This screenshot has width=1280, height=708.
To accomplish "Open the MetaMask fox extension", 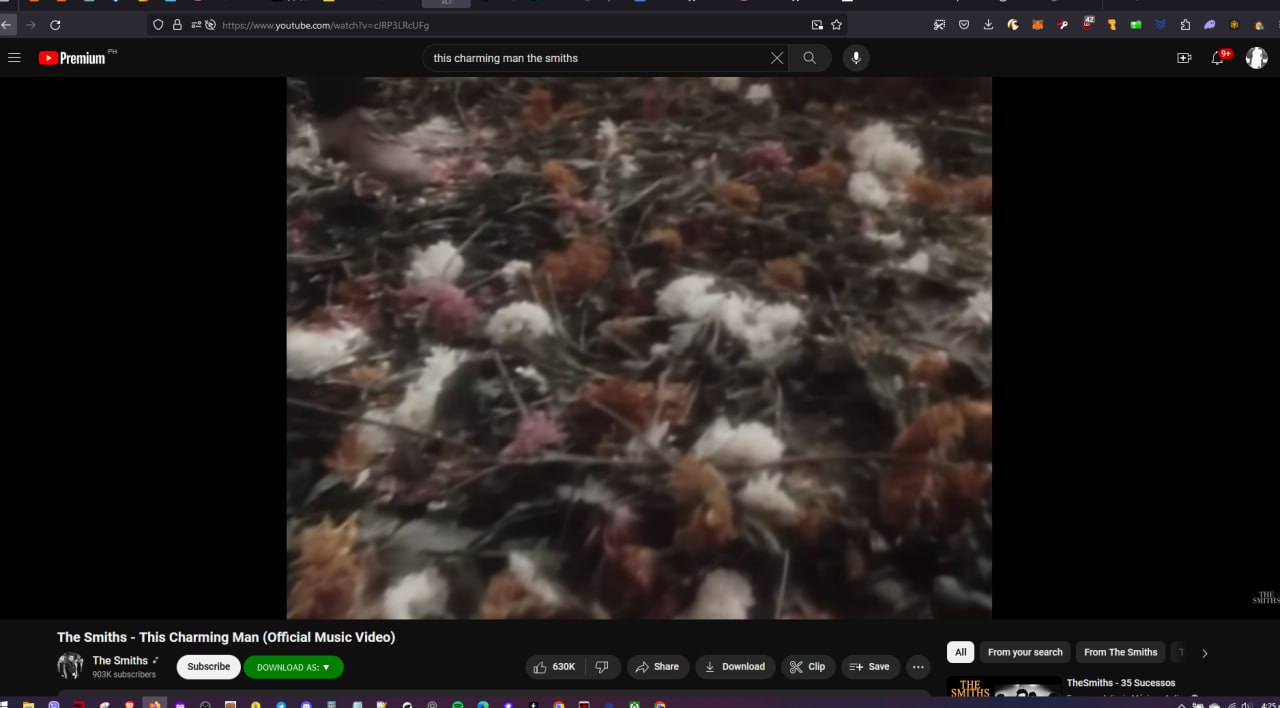I will tap(1037, 25).
